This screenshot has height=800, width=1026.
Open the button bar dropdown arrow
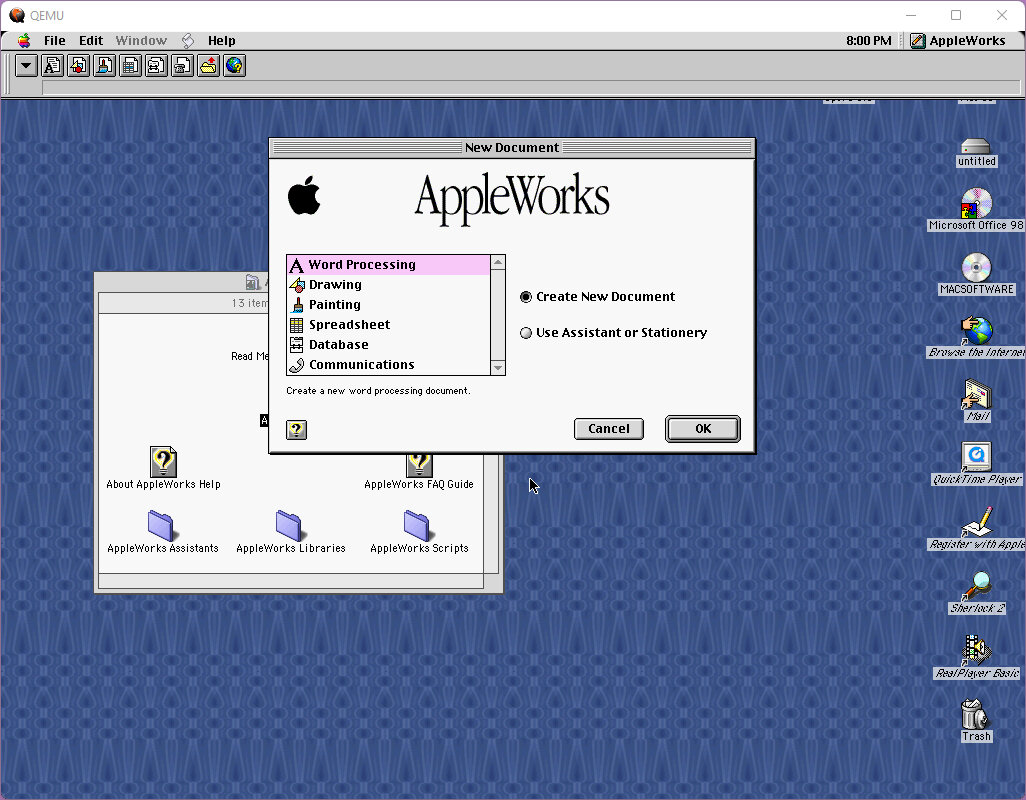pos(26,66)
